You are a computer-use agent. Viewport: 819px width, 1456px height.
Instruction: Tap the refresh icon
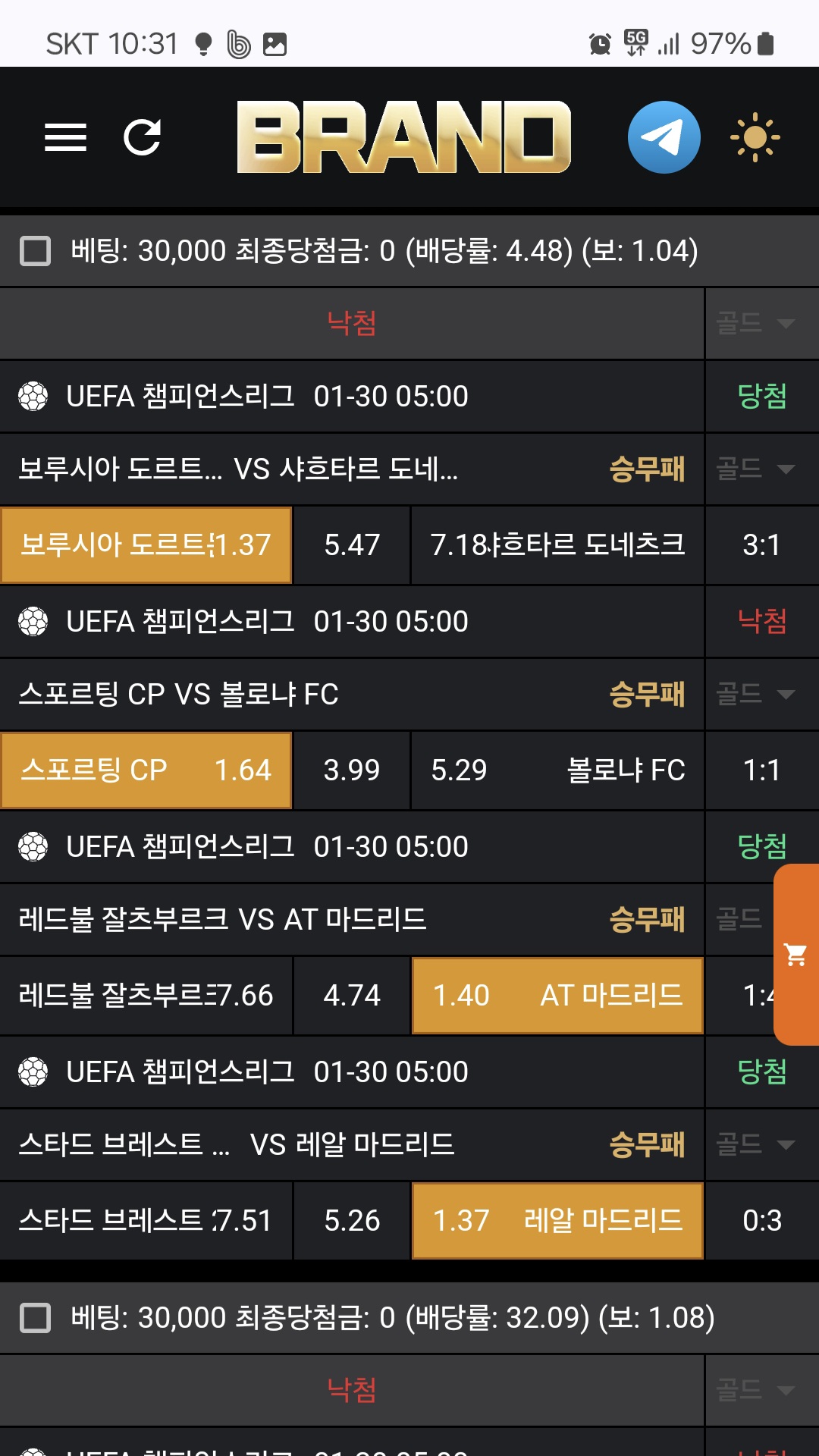143,137
